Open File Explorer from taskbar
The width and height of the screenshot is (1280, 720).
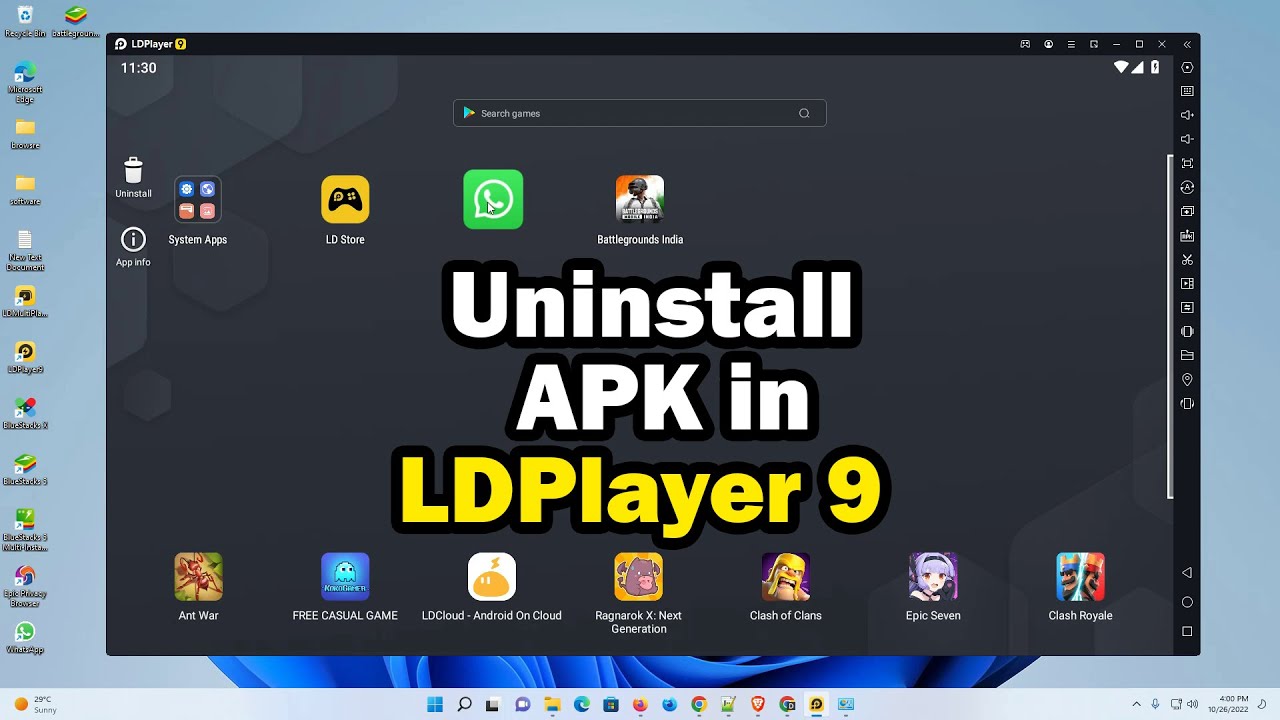(x=552, y=705)
